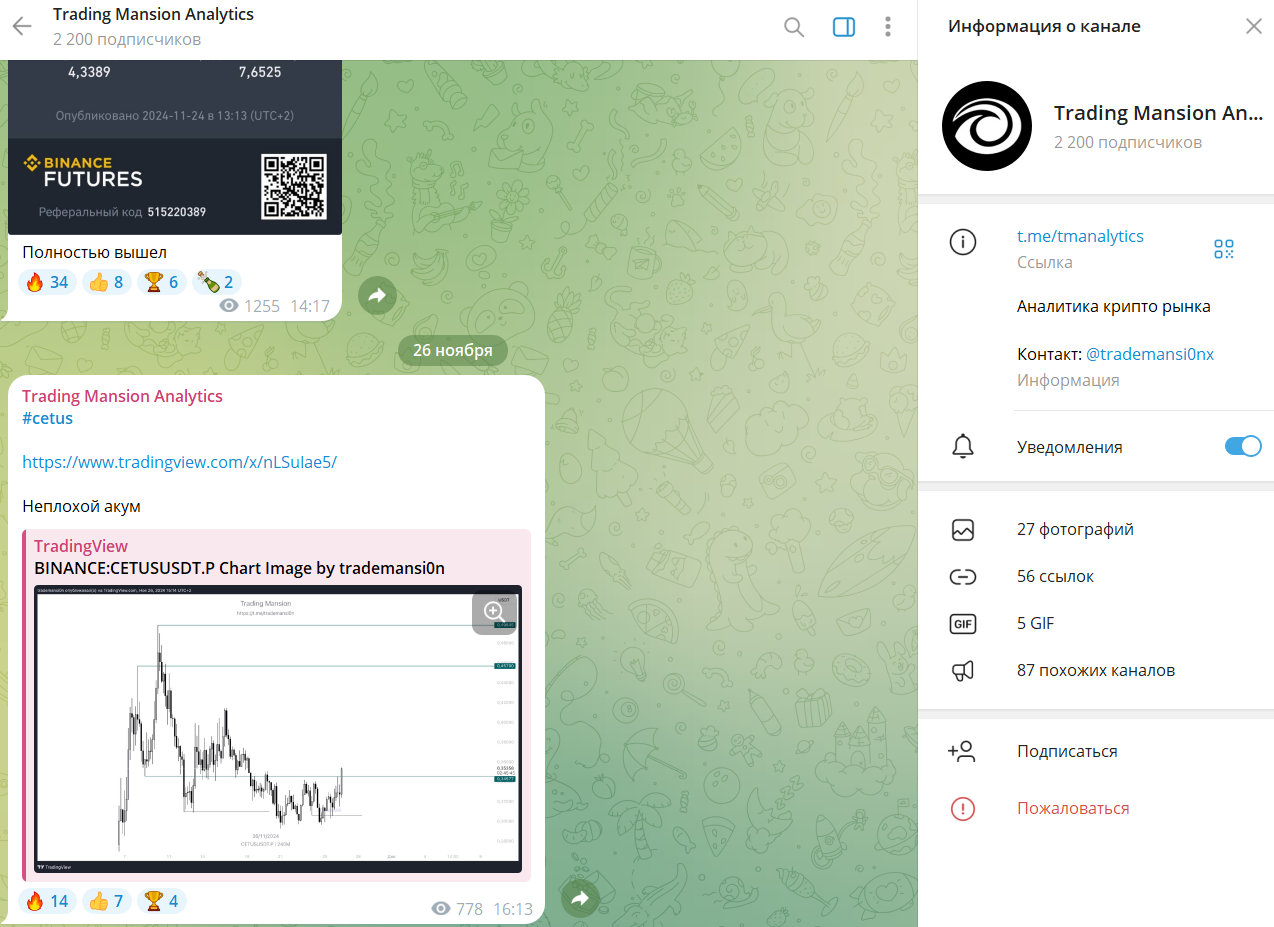Open 27 фотографий media section
The height and width of the screenshot is (927, 1274).
point(1075,530)
